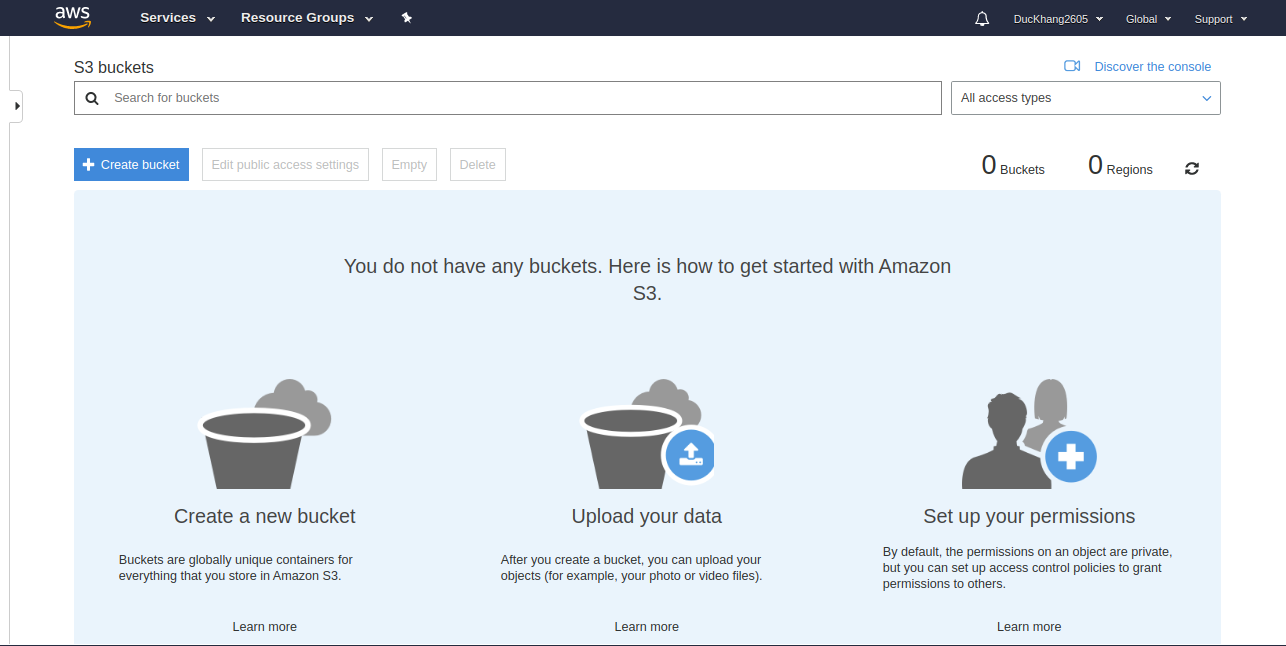Open the Discover the console link
Screen dimensions: 1286x646
pyautogui.click(x=1152, y=67)
